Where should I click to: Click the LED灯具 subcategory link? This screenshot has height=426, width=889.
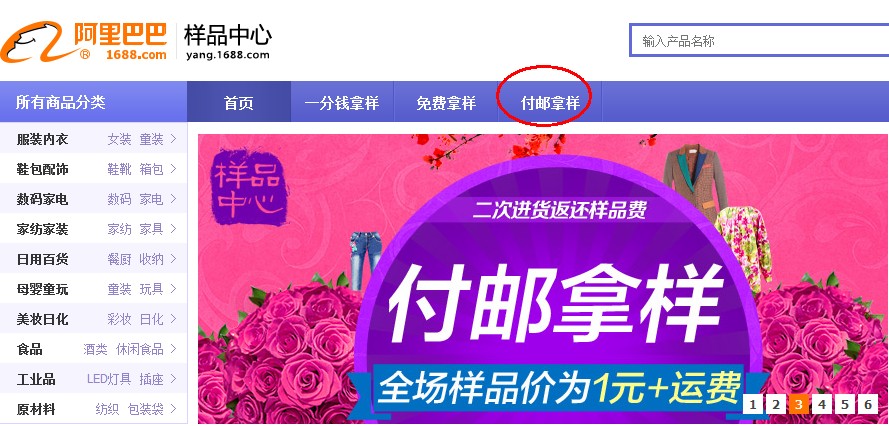[109, 379]
